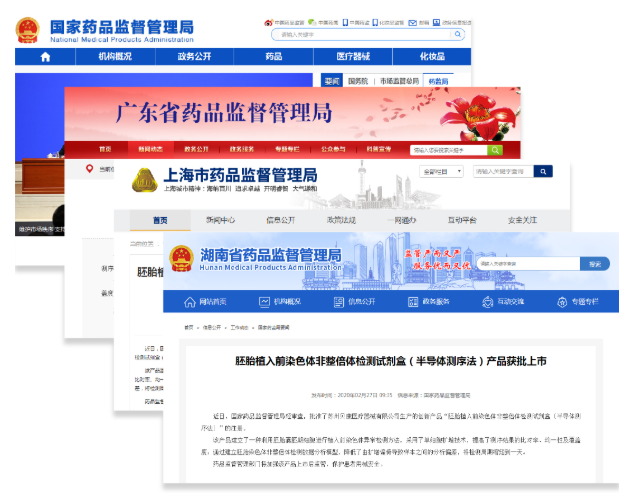Click the 湖南省药品监督管理局 site title

[x=271, y=255]
